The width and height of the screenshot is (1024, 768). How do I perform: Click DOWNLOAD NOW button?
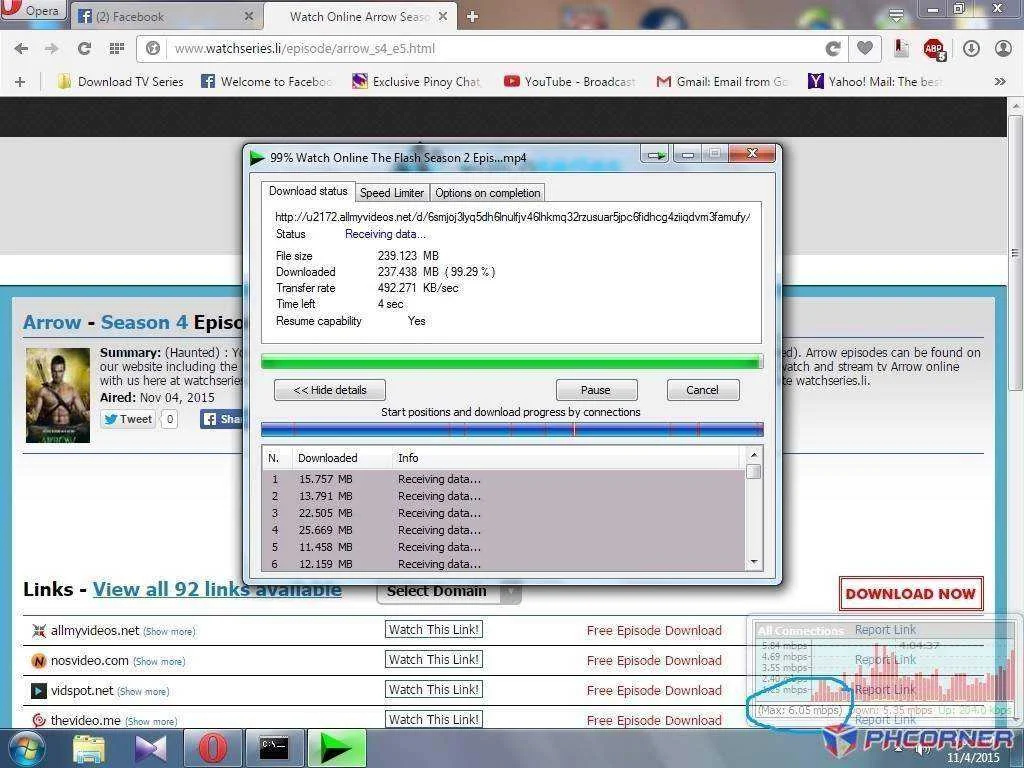(911, 594)
